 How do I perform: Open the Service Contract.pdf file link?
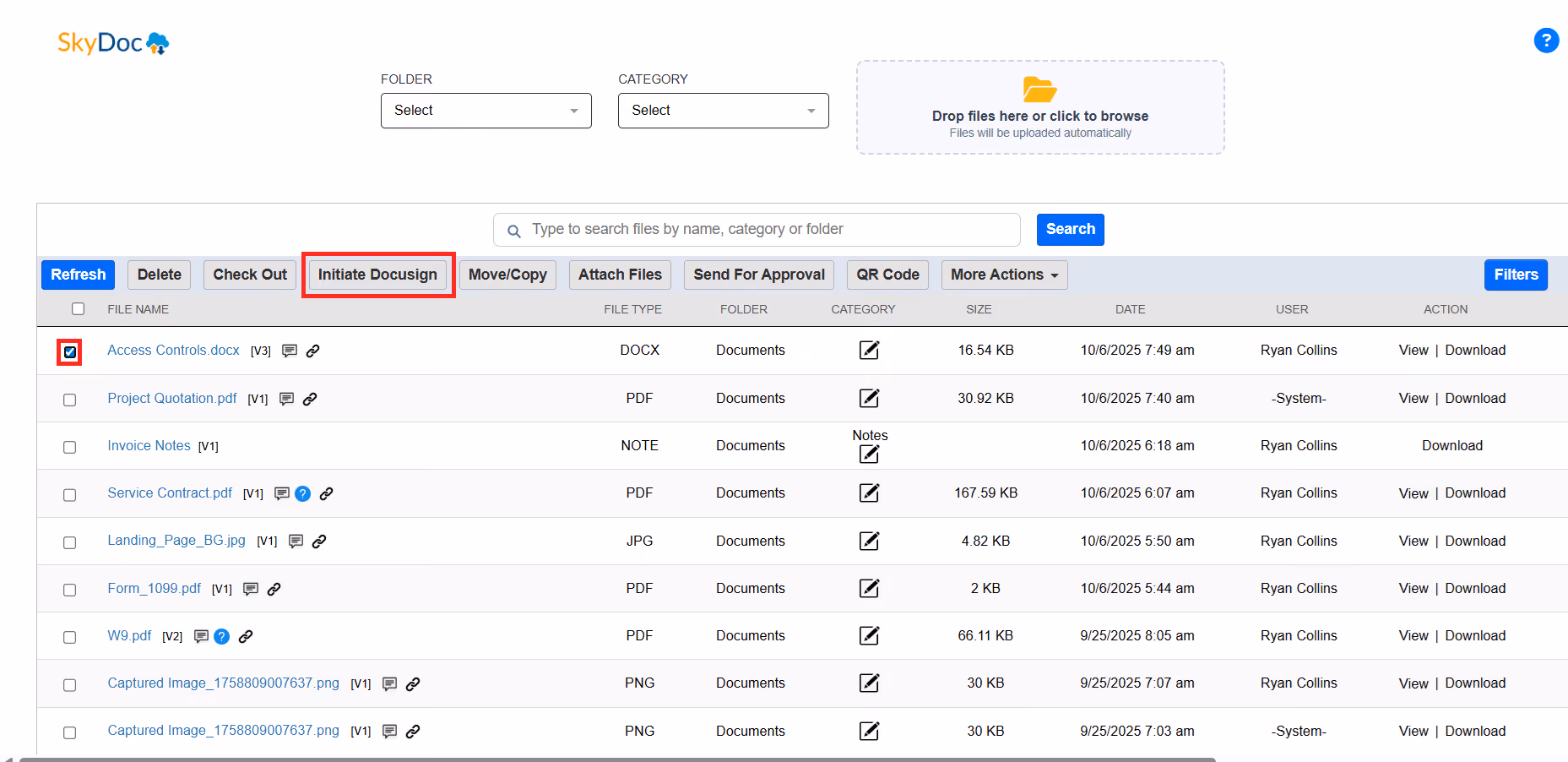[170, 493]
